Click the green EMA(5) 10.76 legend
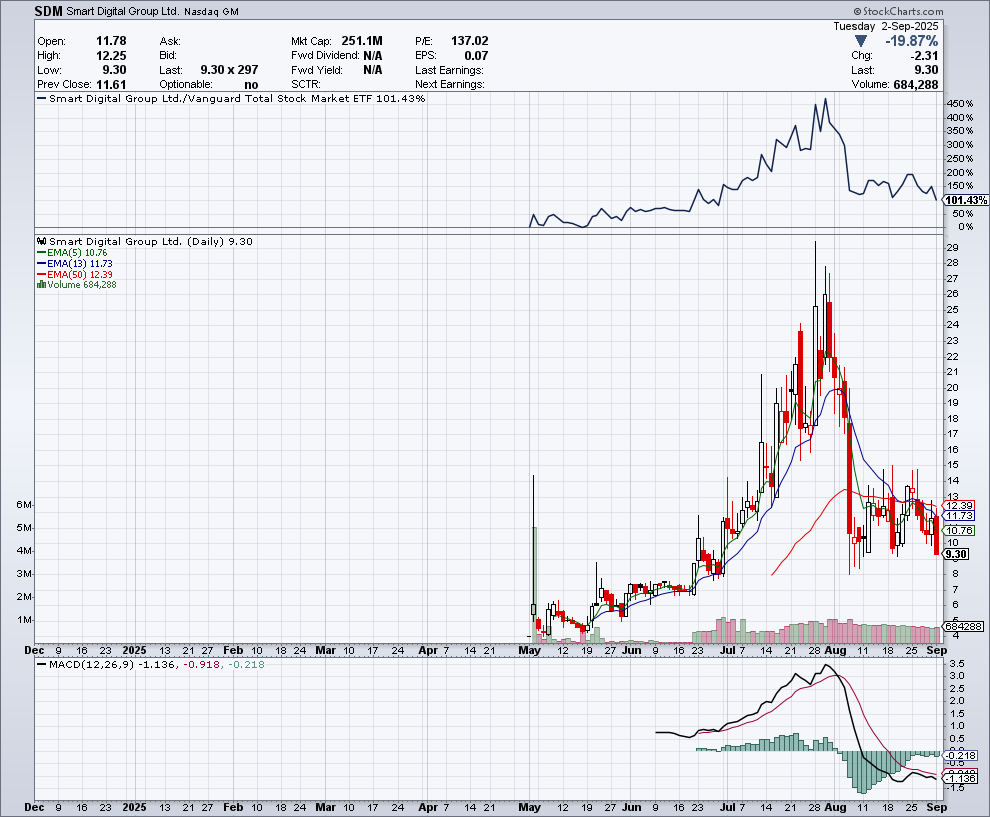This screenshot has width=990, height=817. point(72,253)
